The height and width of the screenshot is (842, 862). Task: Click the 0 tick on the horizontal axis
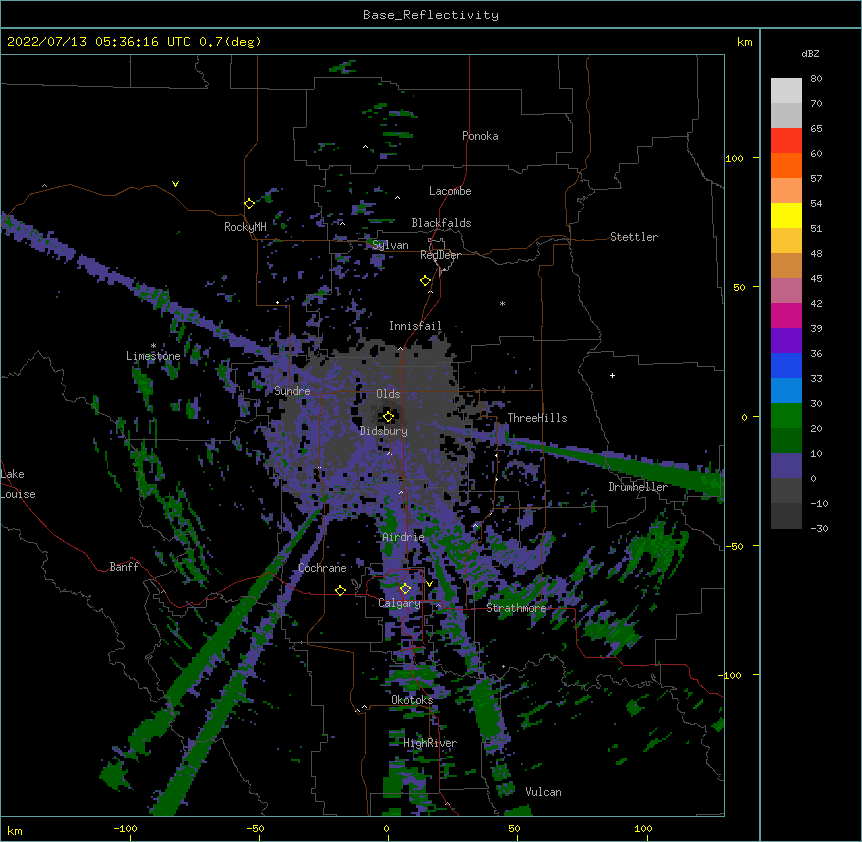386,828
